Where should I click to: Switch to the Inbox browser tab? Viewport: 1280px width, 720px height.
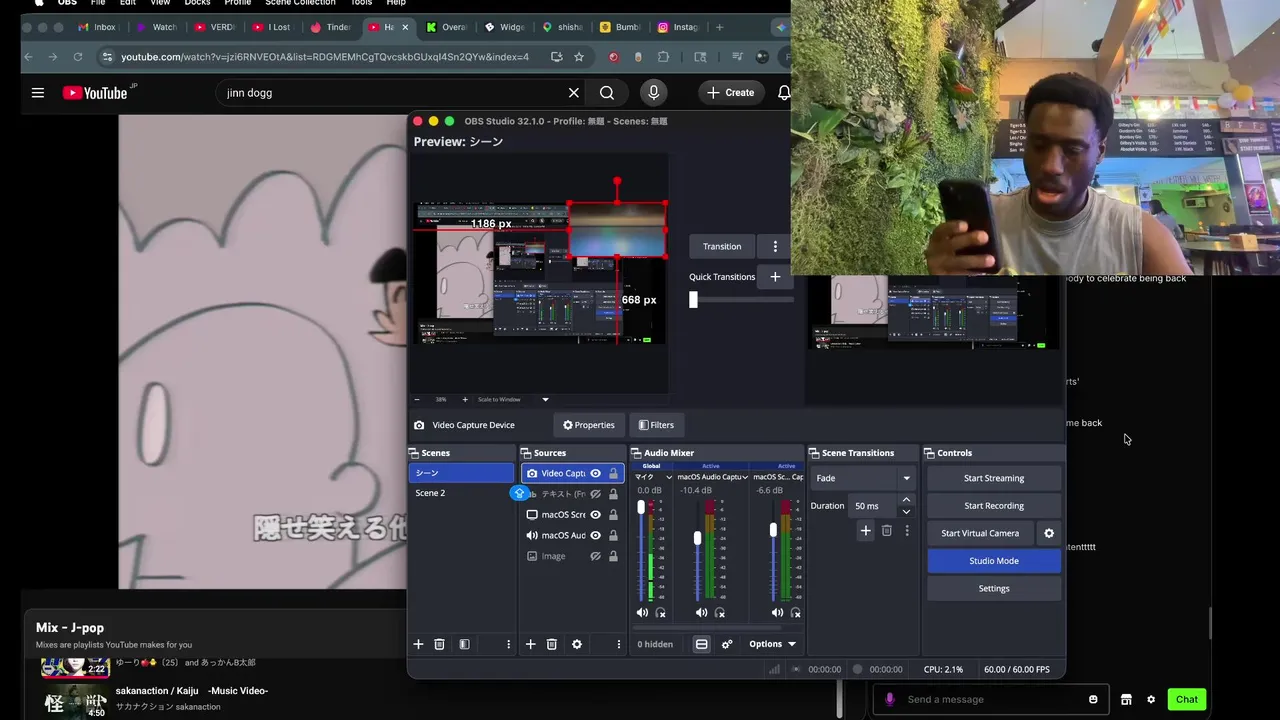point(97,27)
